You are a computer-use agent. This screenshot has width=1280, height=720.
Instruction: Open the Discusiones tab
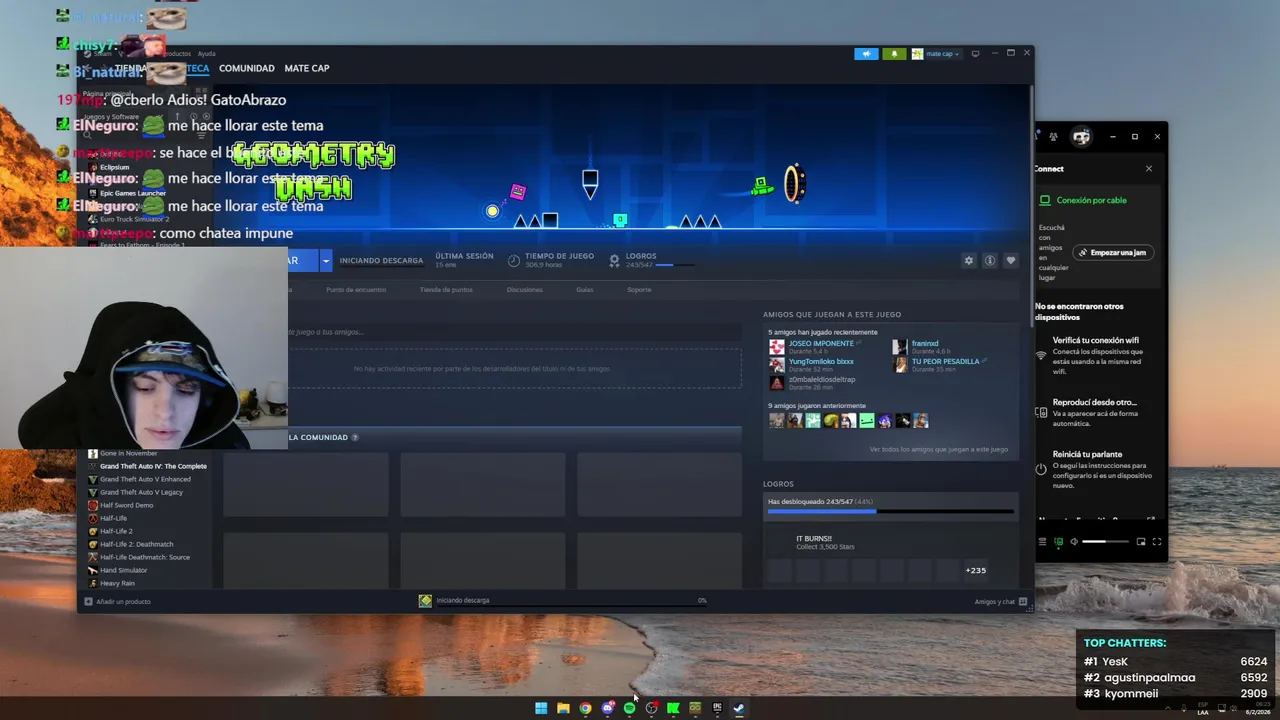(x=525, y=290)
